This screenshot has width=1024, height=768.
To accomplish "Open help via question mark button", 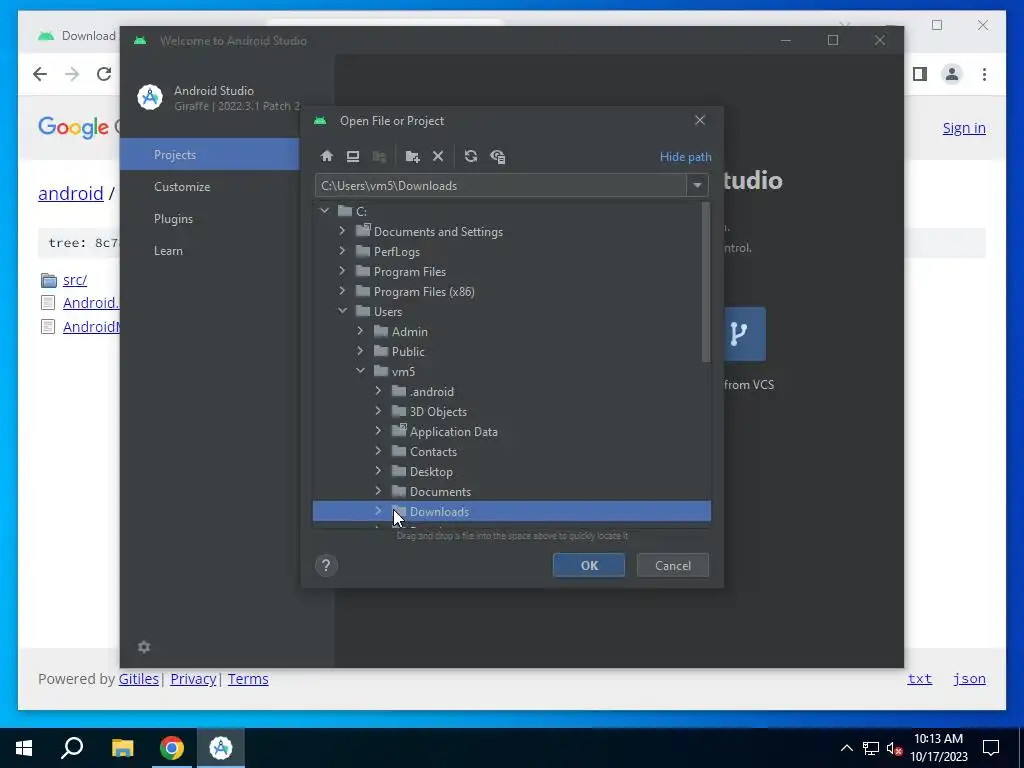I will pos(326,565).
